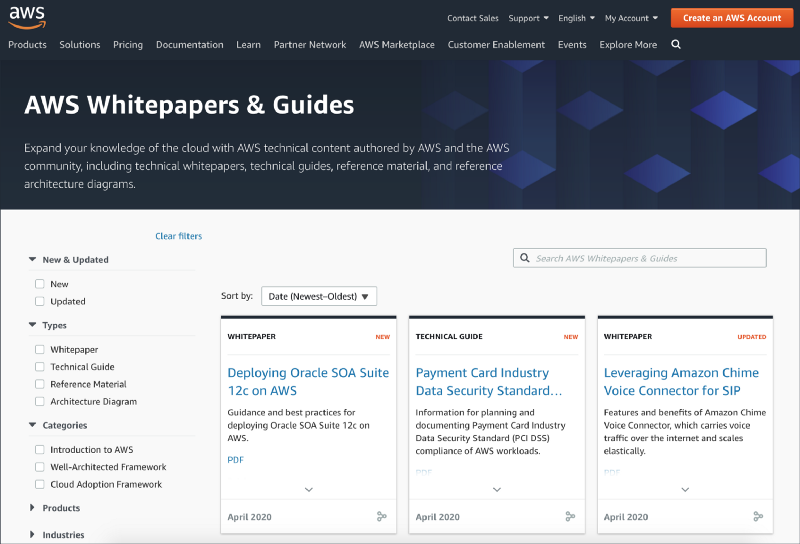Click share icon on Payment Card Industry card
The width and height of the screenshot is (800, 544).
[x=570, y=516]
